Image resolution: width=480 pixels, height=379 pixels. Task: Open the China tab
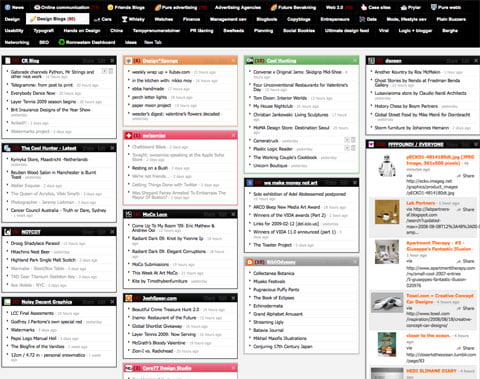(x=116, y=31)
